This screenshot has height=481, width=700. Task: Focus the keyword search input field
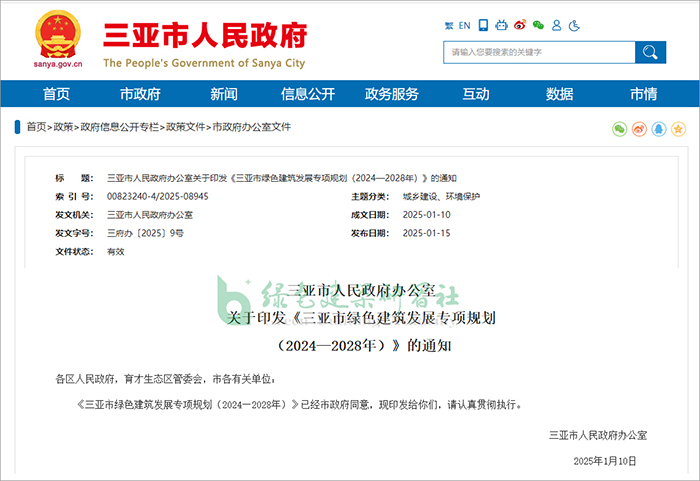[x=538, y=52]
